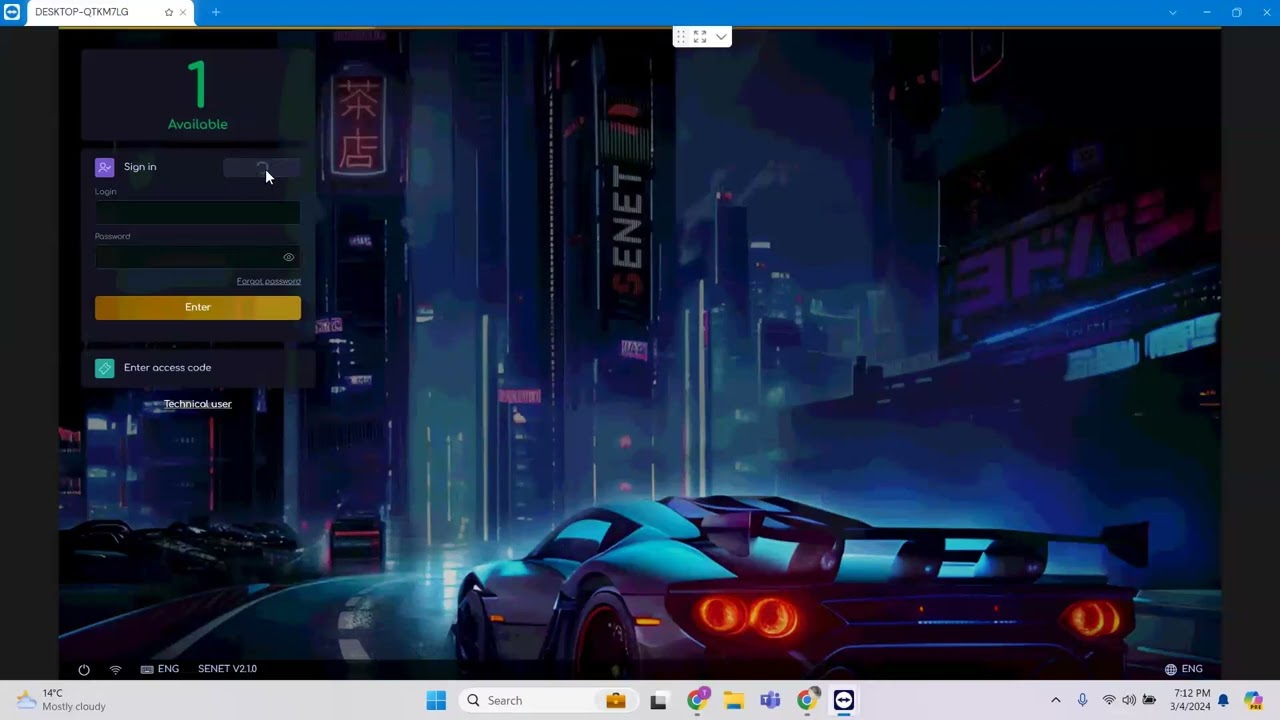Open Task View from the taskbar
The width and height of the screenshot is (1280, 720).
(x=658, y=701)
